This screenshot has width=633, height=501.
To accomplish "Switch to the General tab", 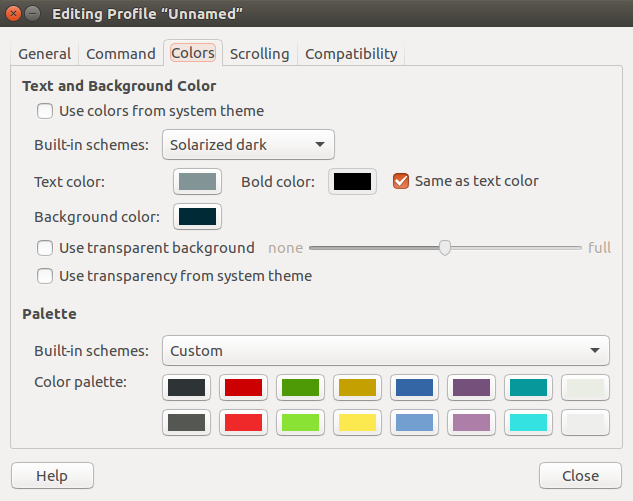I will click(x=45, y=54).
